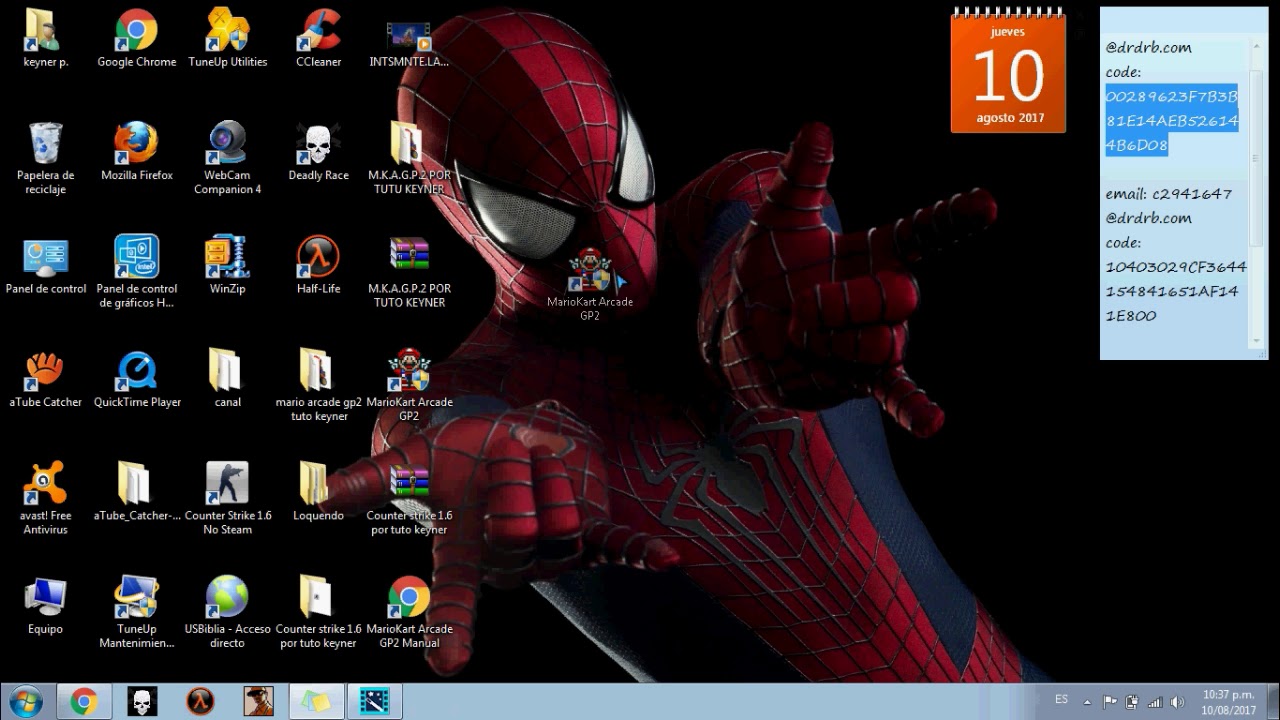1280x720 pixels.
Task: Open the Windows Start menu orb
Action: (25, 701)
